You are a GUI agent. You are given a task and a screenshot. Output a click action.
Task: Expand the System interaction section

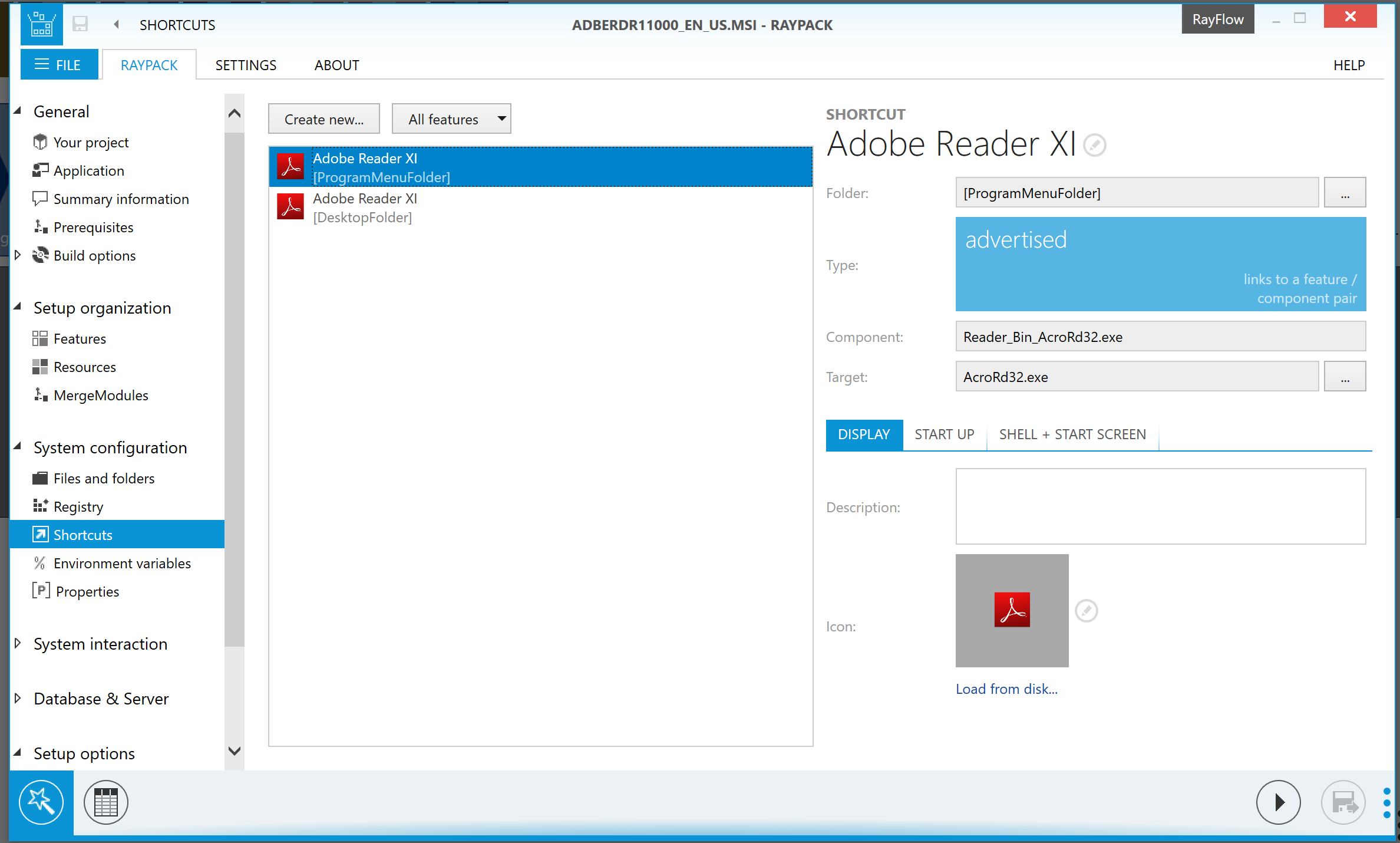(18, 643)
